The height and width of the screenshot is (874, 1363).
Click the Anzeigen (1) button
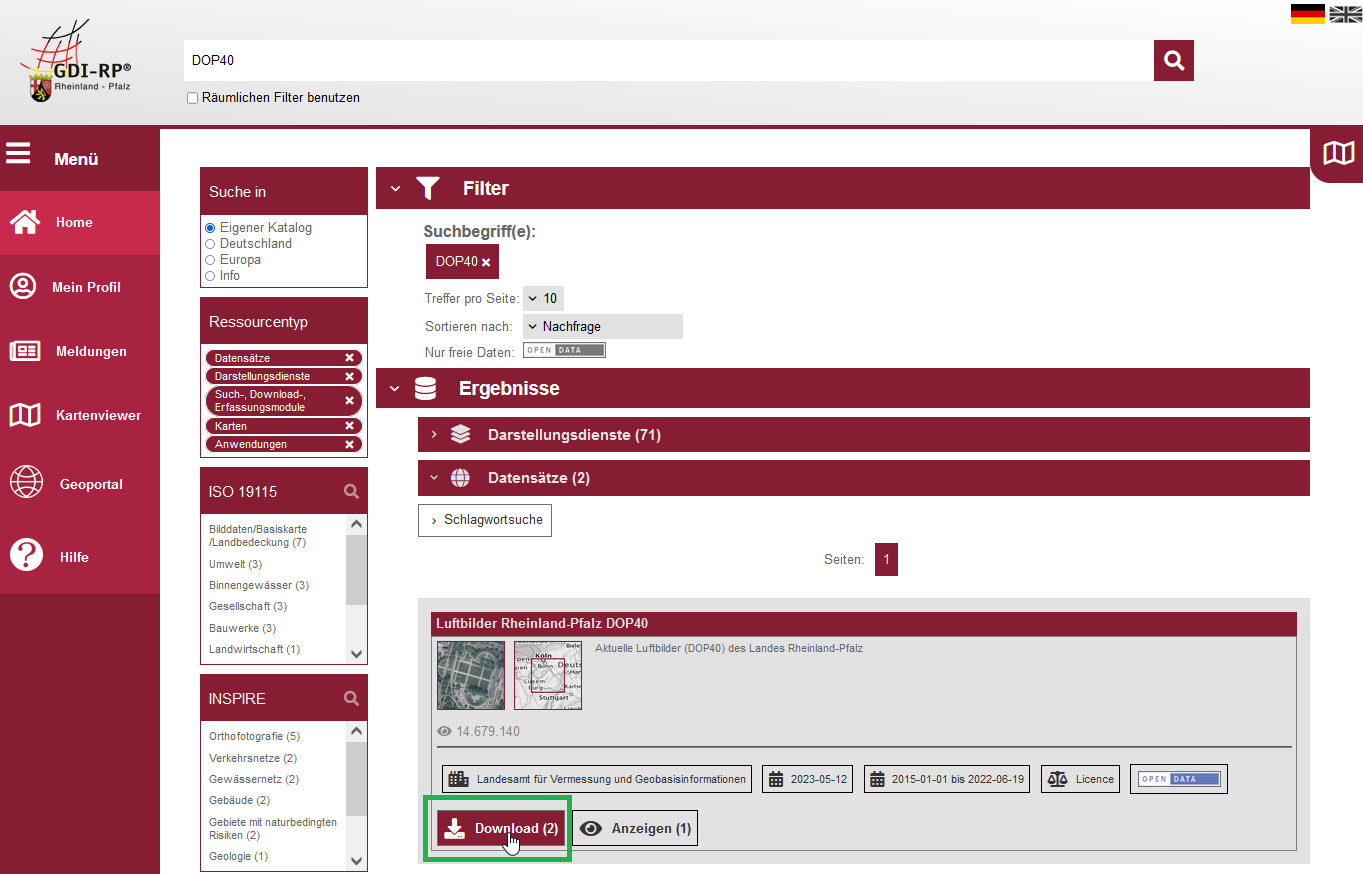pos(635,828)
